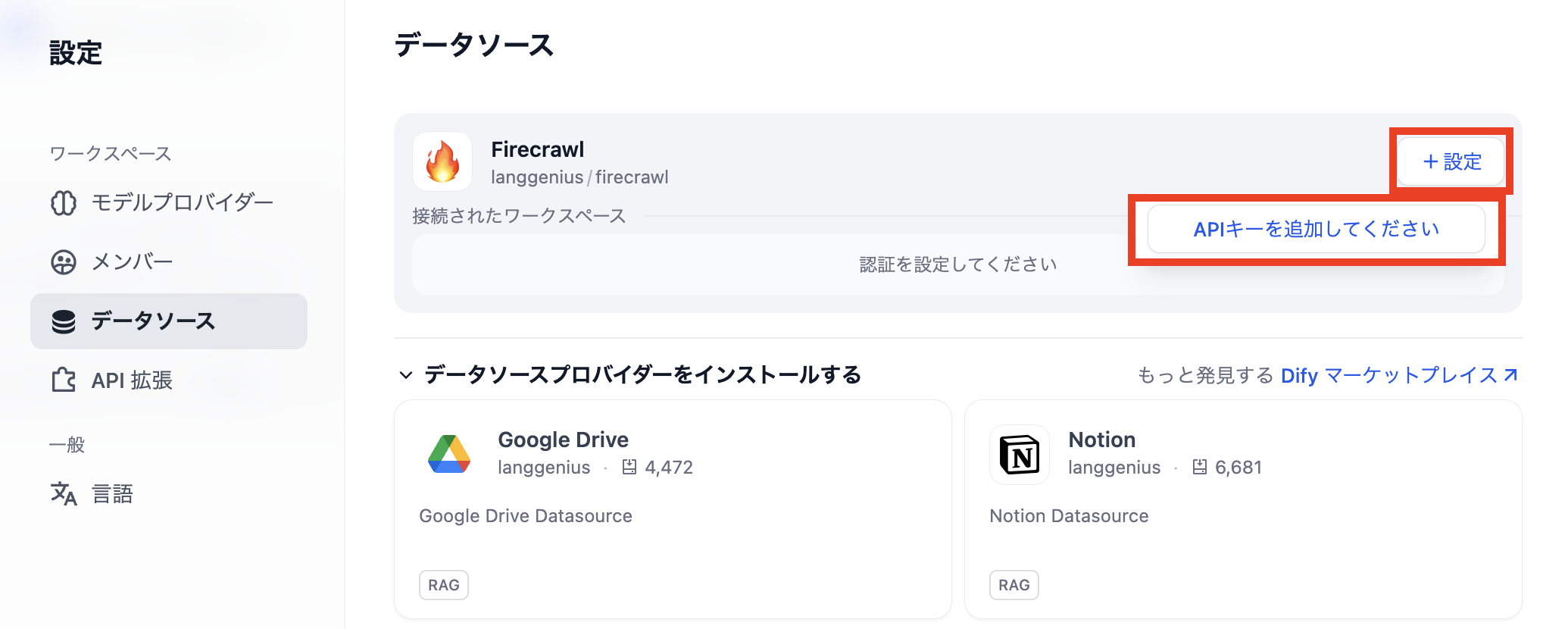Image resolution: width=1568 pixels, height=629 pixels.
Task: Open モデルプロバイダー settings page
Action: (182, 203)
